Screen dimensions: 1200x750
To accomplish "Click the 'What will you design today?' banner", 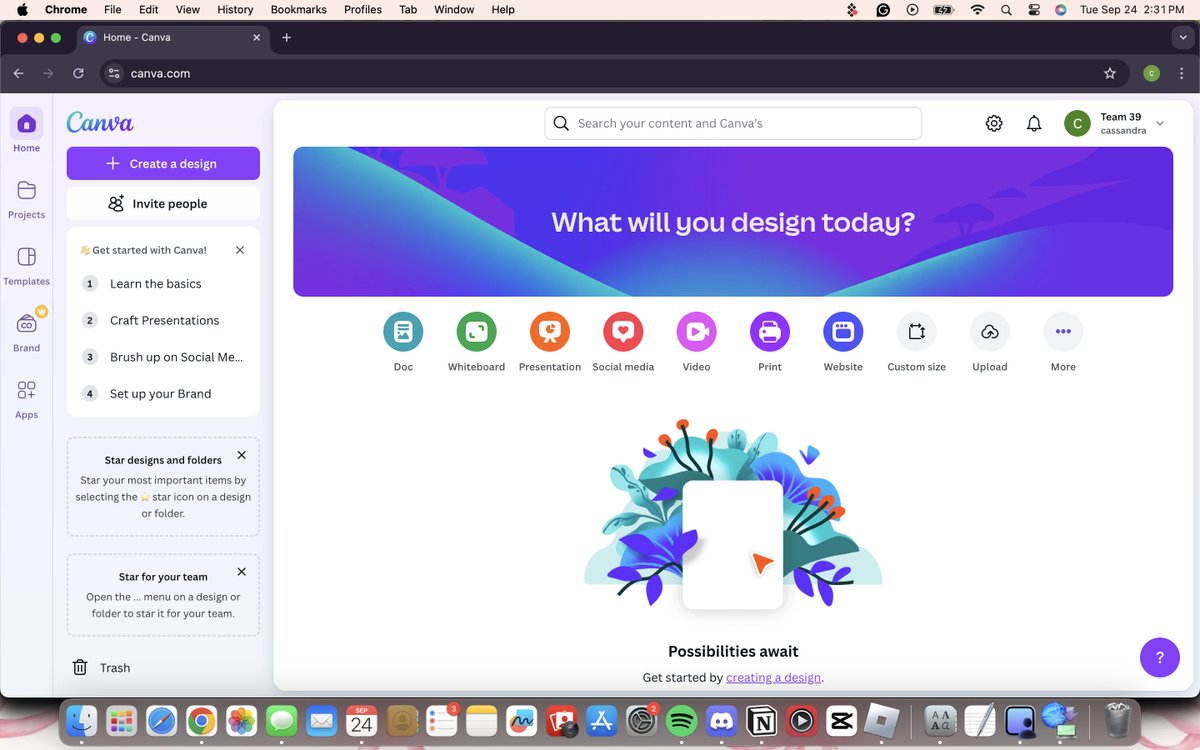I will 733,222.
